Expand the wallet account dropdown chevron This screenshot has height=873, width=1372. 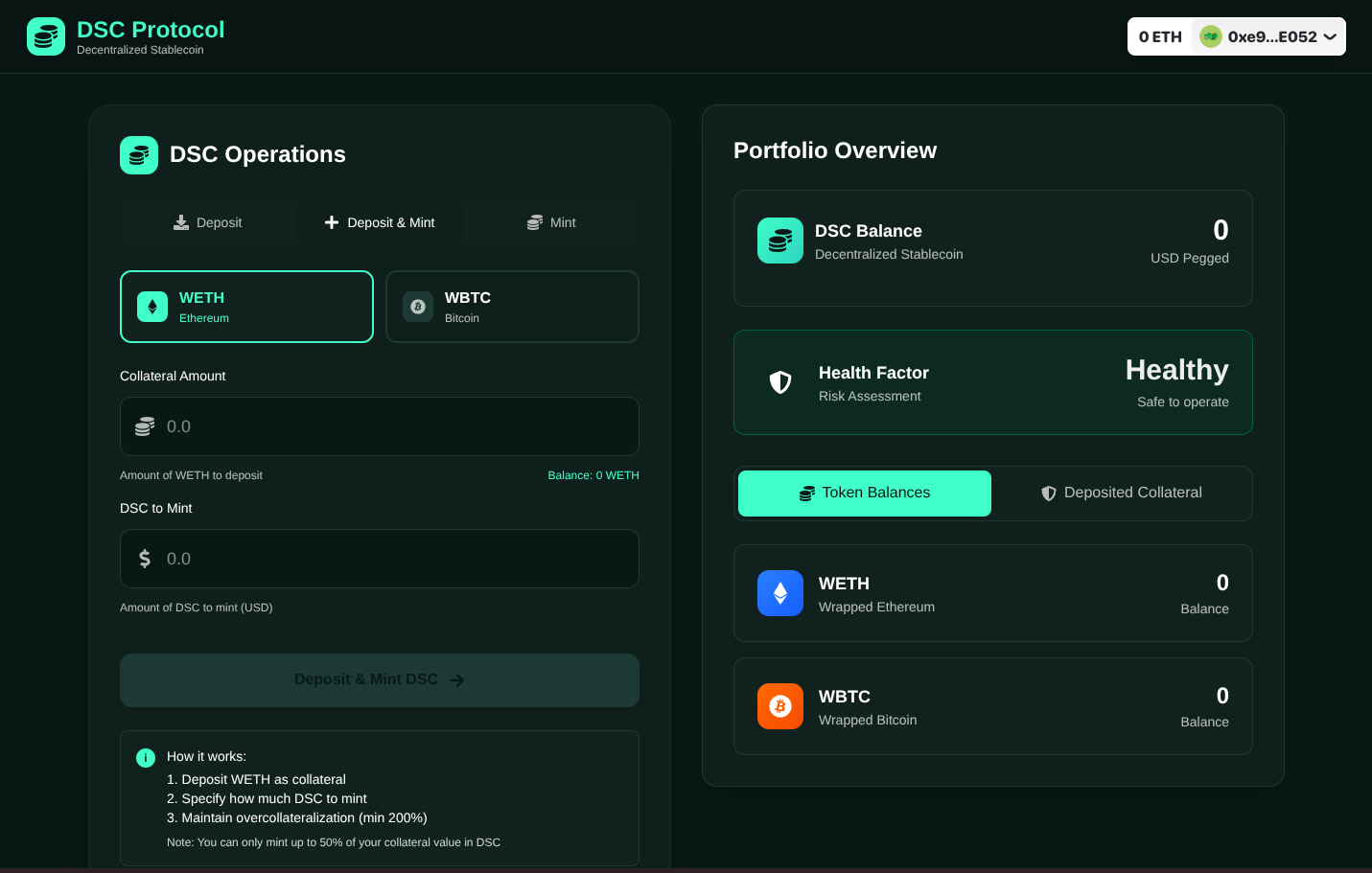tap(1330, 36)
